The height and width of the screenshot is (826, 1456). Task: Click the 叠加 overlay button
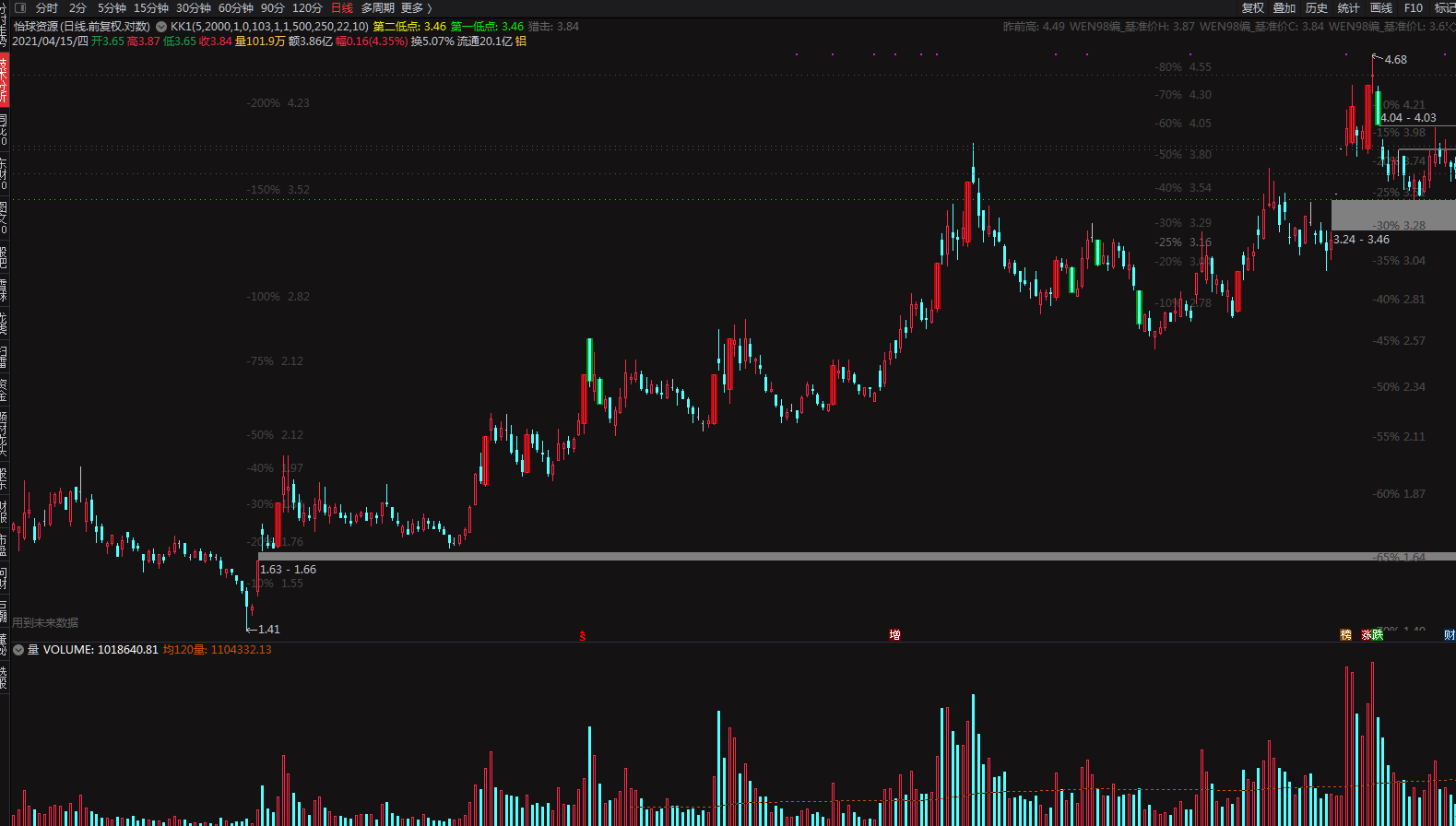pyautogui.click(x=1284, y=7)
